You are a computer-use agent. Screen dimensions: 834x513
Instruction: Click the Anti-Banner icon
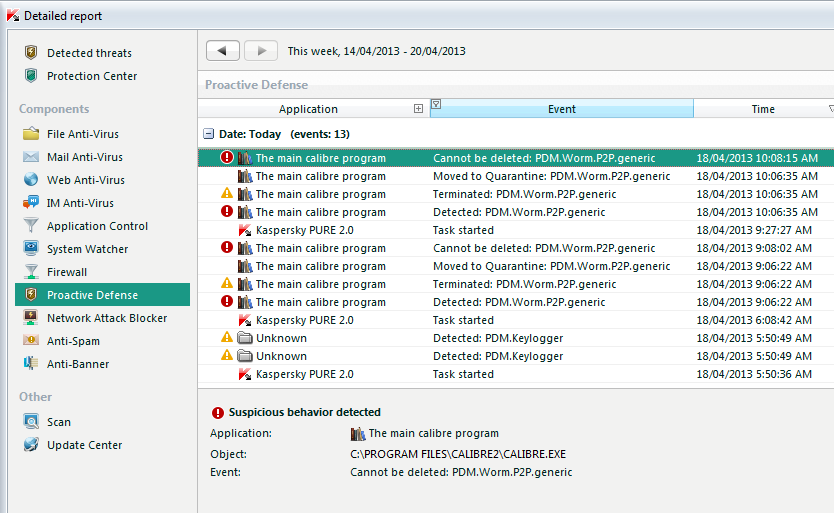coord(31,363)
